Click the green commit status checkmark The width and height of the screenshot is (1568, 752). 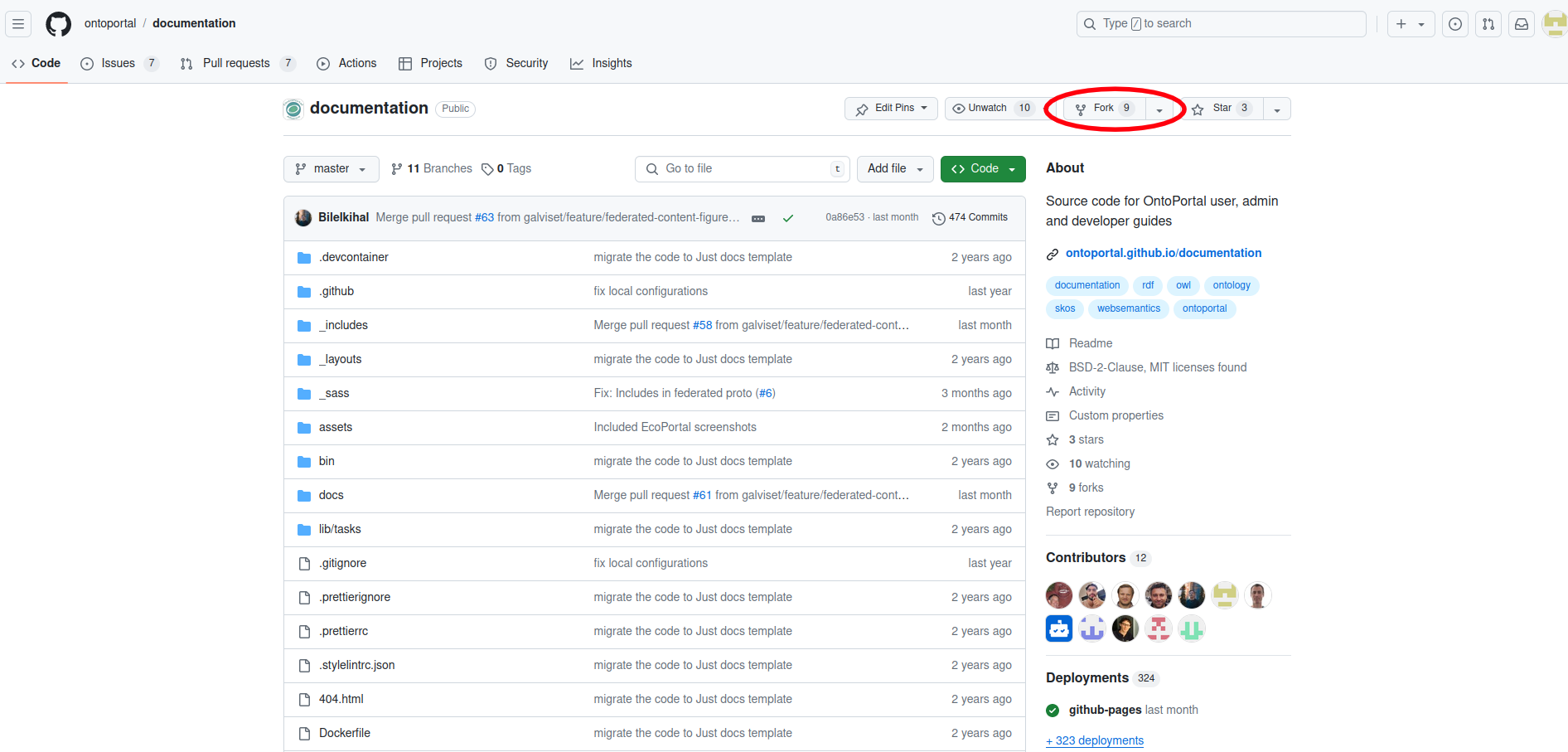coord(788,218)
